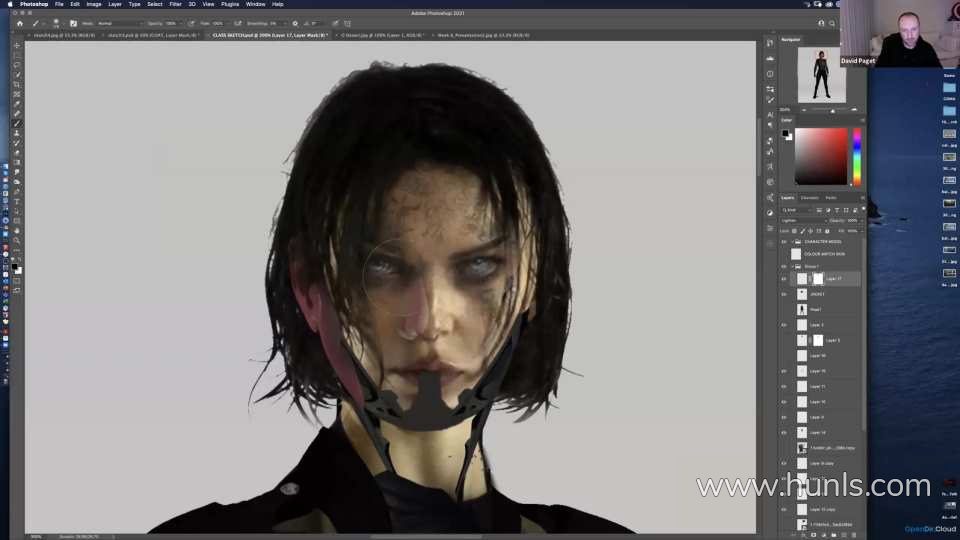Open the brush settings panel toggle icon
960x540 pixels.
coord(73,23)
